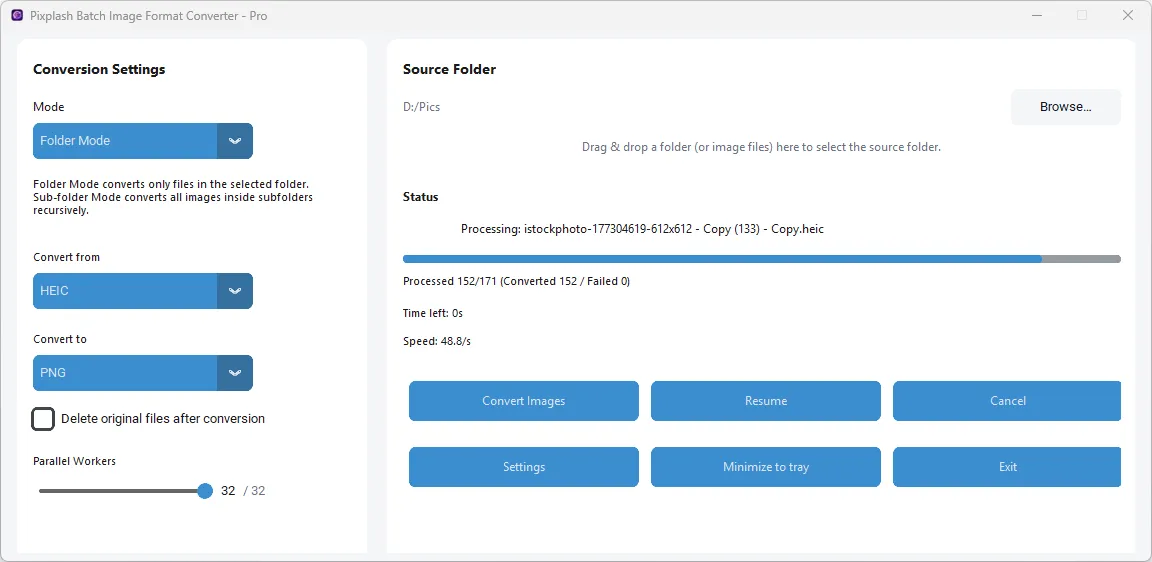
Task: Click the chevron arrow on Mode combo box
Action: point(235,141)
